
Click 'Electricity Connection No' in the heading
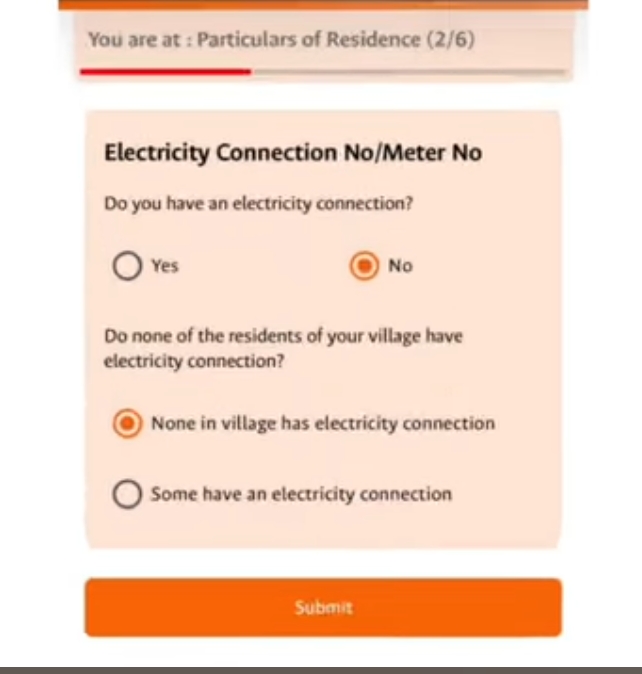(x=234, y=153)
